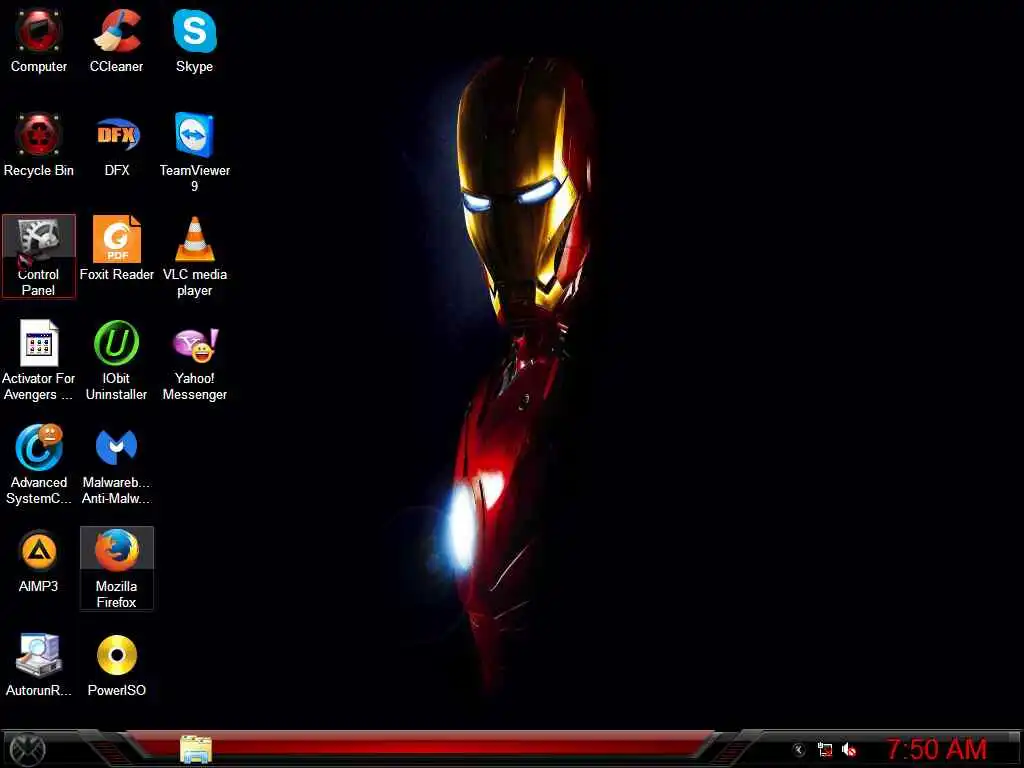Open Advanced SystemCare shortcut
Viewport: 1024px width, 768px height.
tap(39, 464)
